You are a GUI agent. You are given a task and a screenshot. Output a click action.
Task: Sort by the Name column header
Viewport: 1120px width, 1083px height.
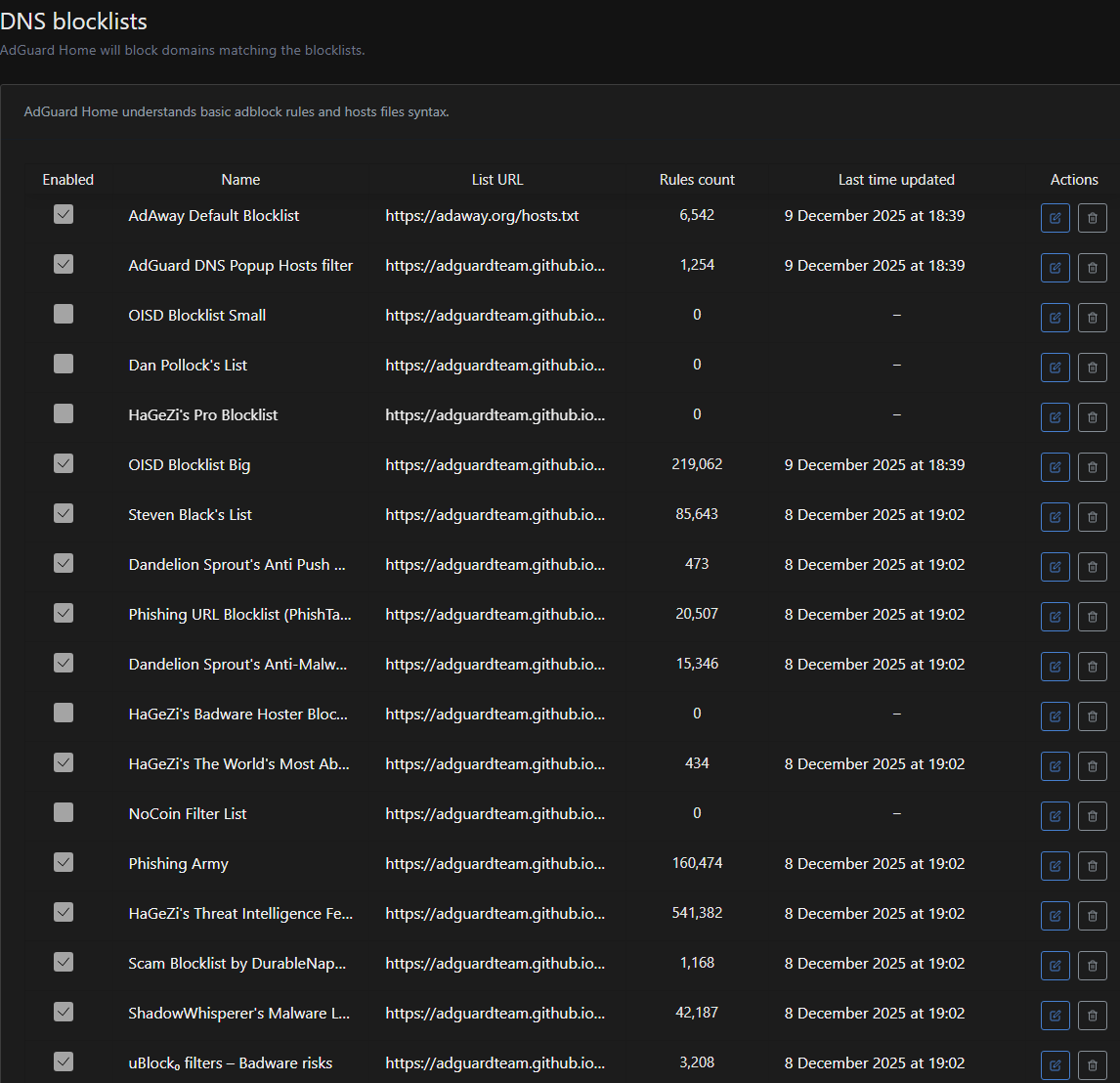click(x=240, y=180)
